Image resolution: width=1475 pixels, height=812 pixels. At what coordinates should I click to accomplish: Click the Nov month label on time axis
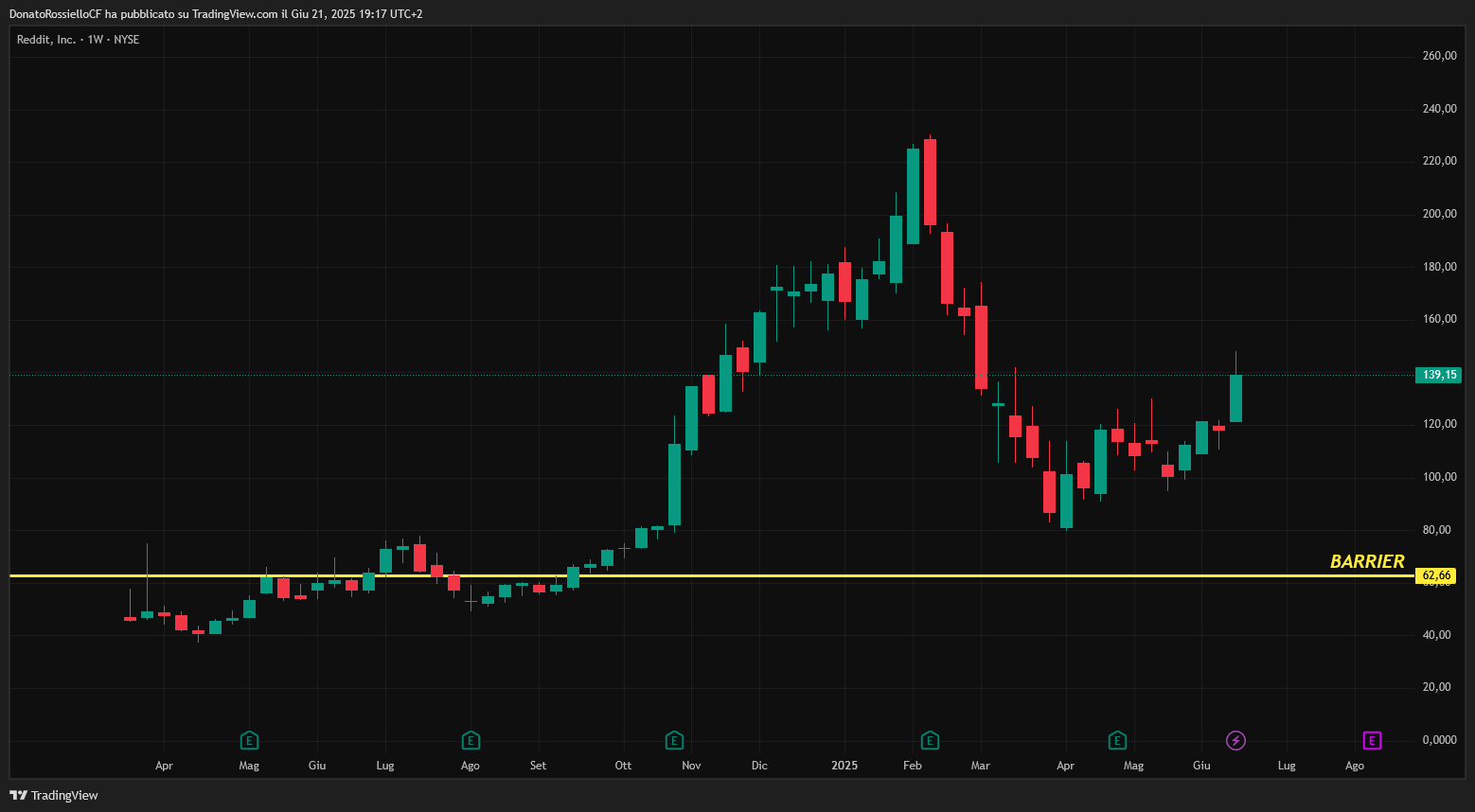(691, 766)
